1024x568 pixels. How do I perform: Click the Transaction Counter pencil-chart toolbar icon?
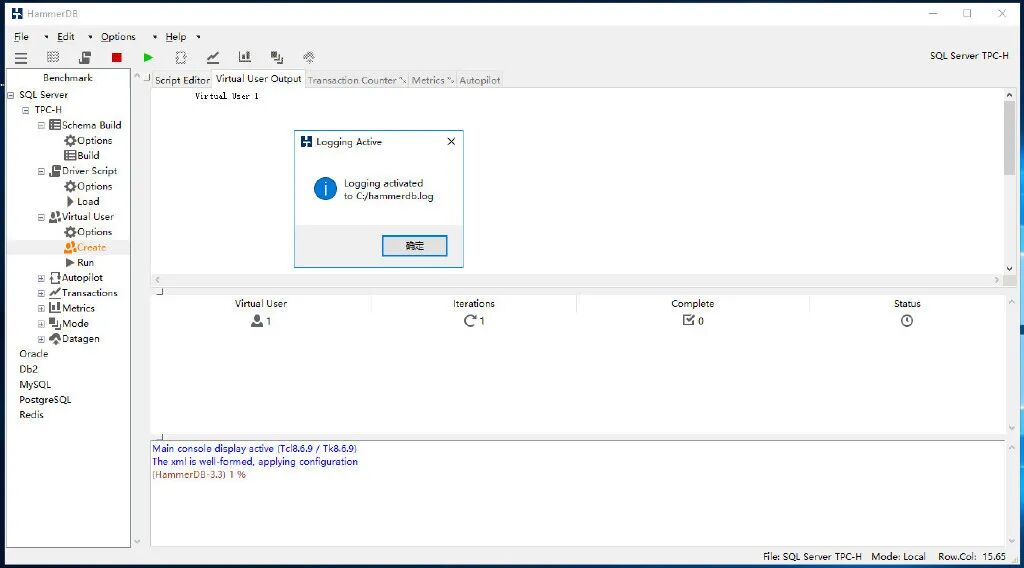[x=213, y=57]
